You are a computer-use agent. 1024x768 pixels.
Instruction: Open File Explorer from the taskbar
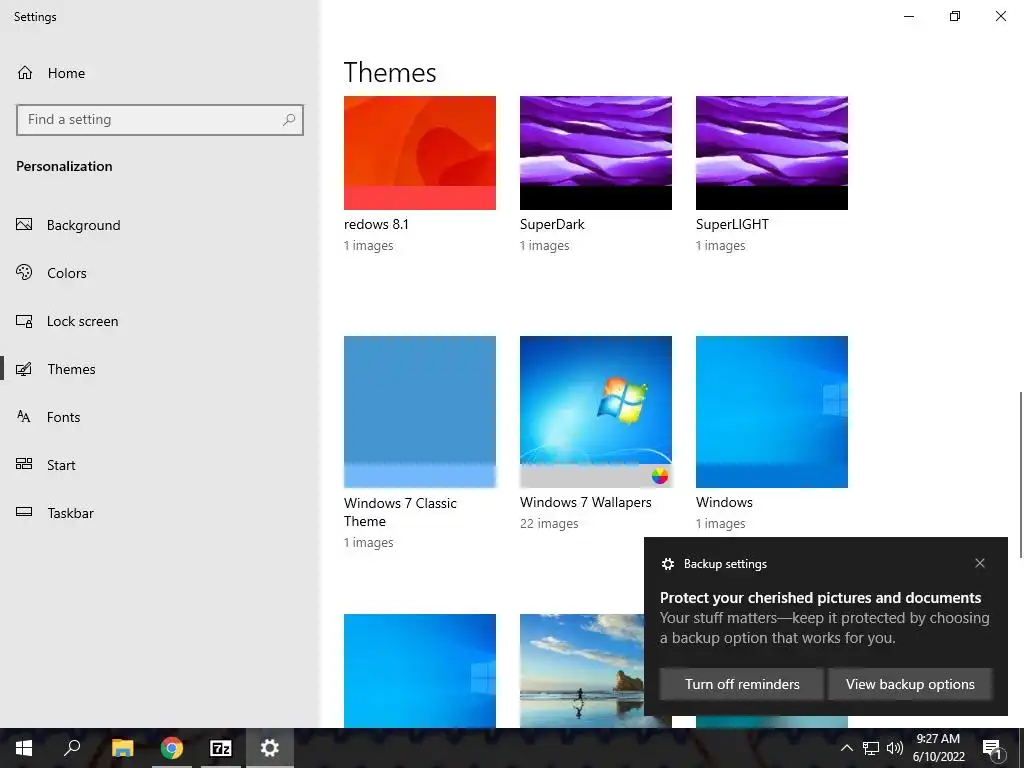coord(122,748)
